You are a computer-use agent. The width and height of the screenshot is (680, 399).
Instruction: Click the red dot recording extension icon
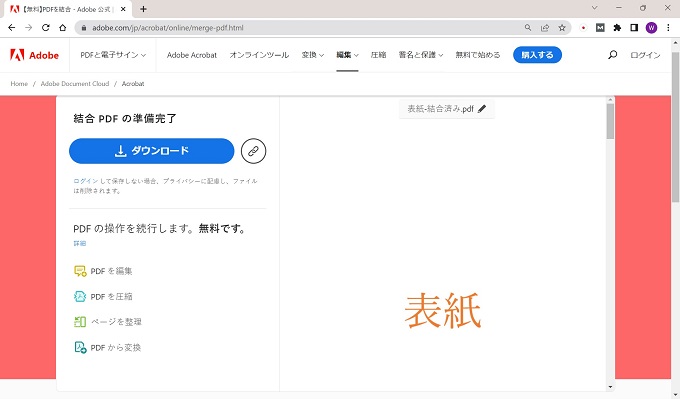583,28
